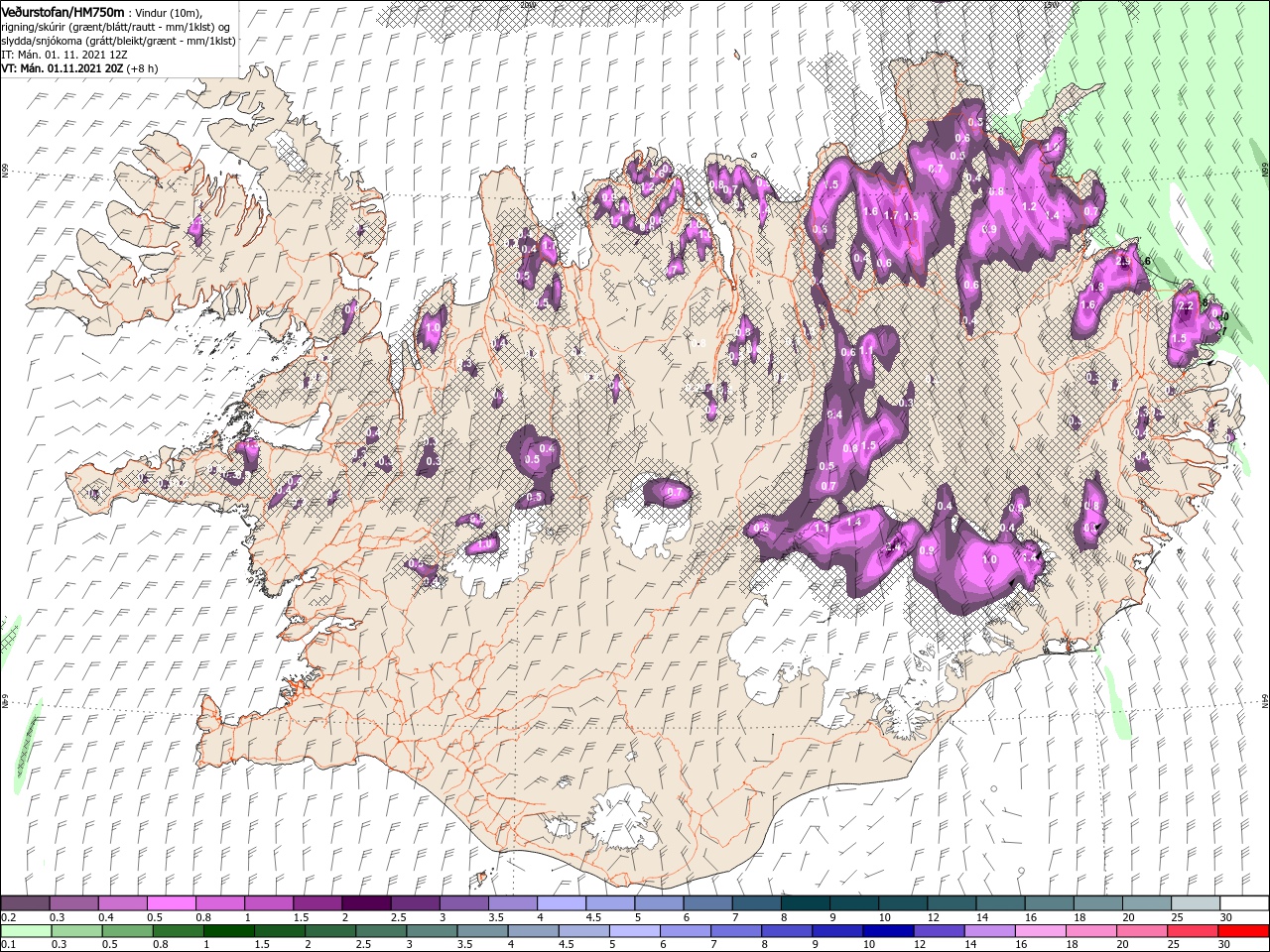Pick darkest green lower swatch between 1 and 1.5
This screenshot has width=1270, height=952.
(x=229, y=931)
